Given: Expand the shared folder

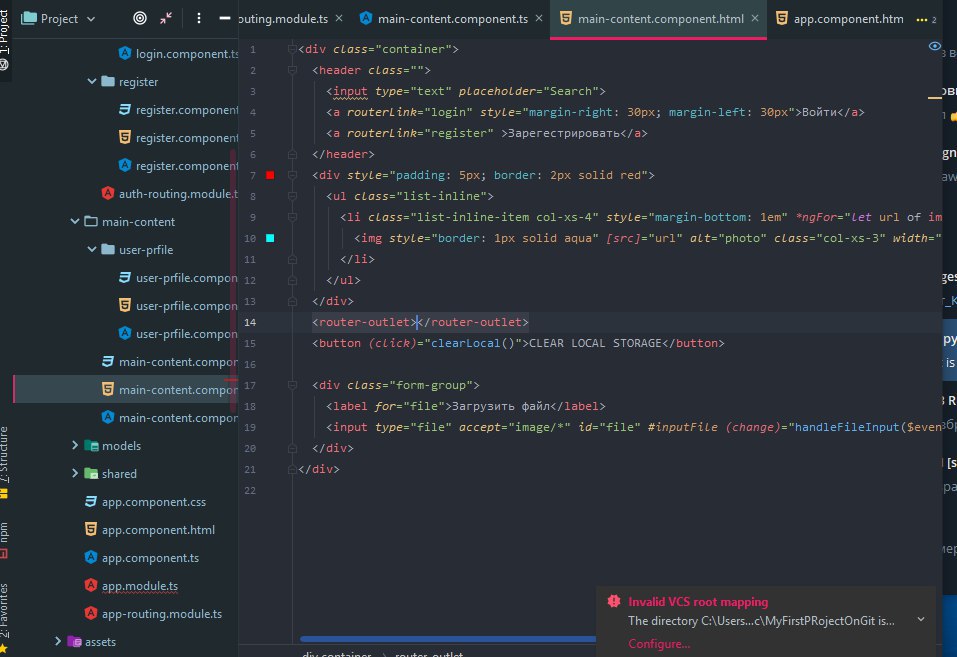Looking at the screenshot, I should pos(75,474).
